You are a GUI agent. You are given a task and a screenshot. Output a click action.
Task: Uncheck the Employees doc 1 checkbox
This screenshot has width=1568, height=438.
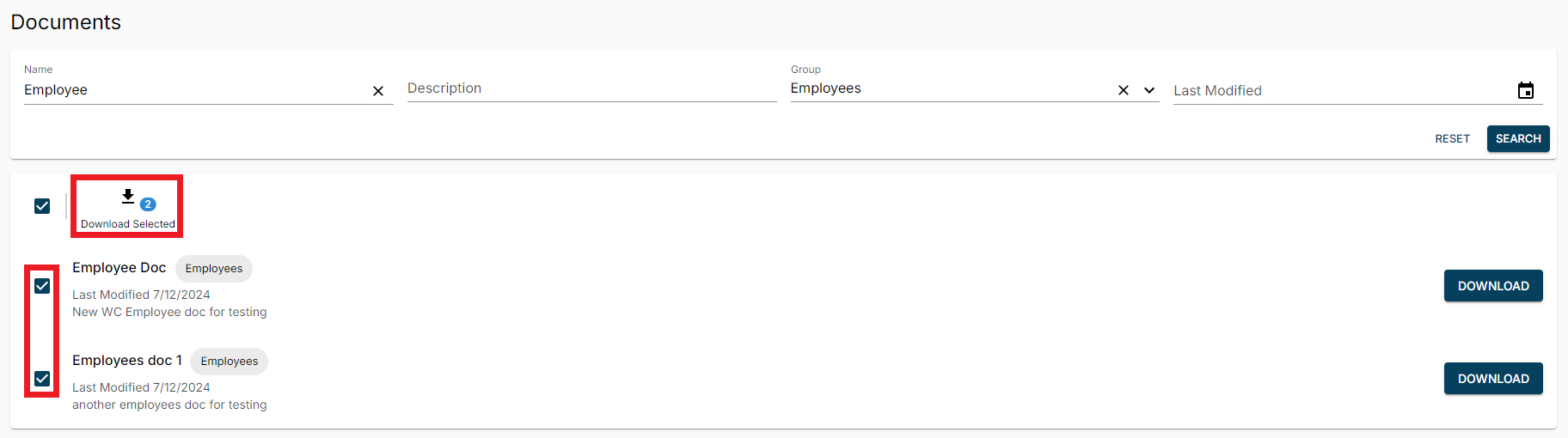42,379
